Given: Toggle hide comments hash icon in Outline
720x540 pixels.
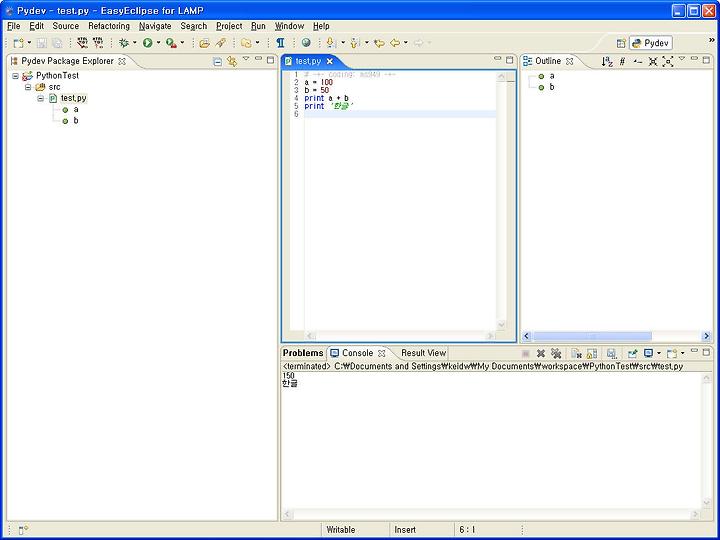Looking at the screenshot, I should pos(622,62).
